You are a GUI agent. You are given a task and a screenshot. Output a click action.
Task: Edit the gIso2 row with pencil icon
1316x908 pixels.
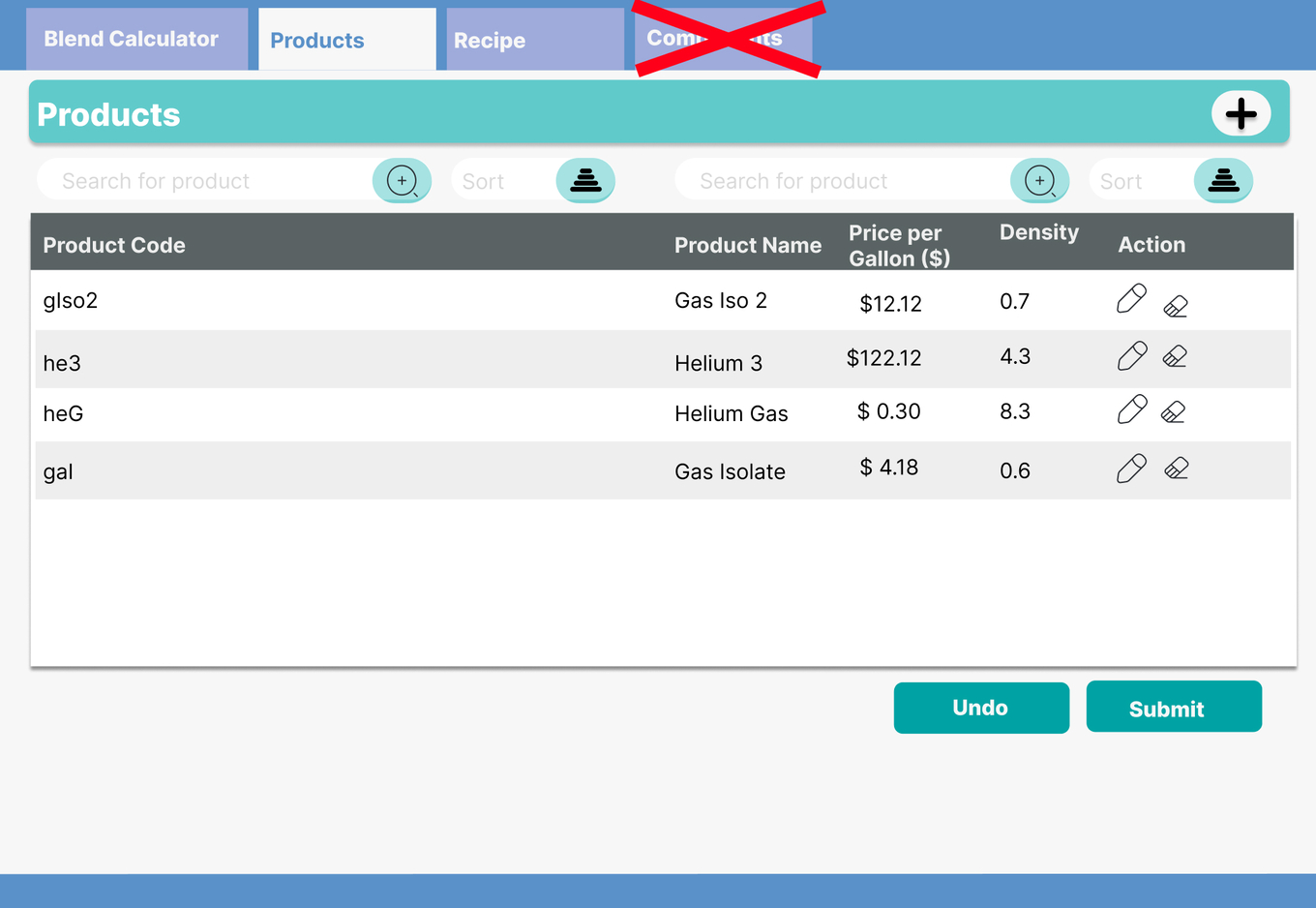click(1131, 299)
